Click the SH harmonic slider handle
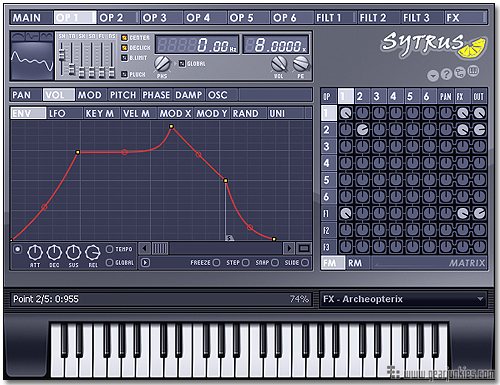This screenshot has height=385, width=500. tap(61, 55)
